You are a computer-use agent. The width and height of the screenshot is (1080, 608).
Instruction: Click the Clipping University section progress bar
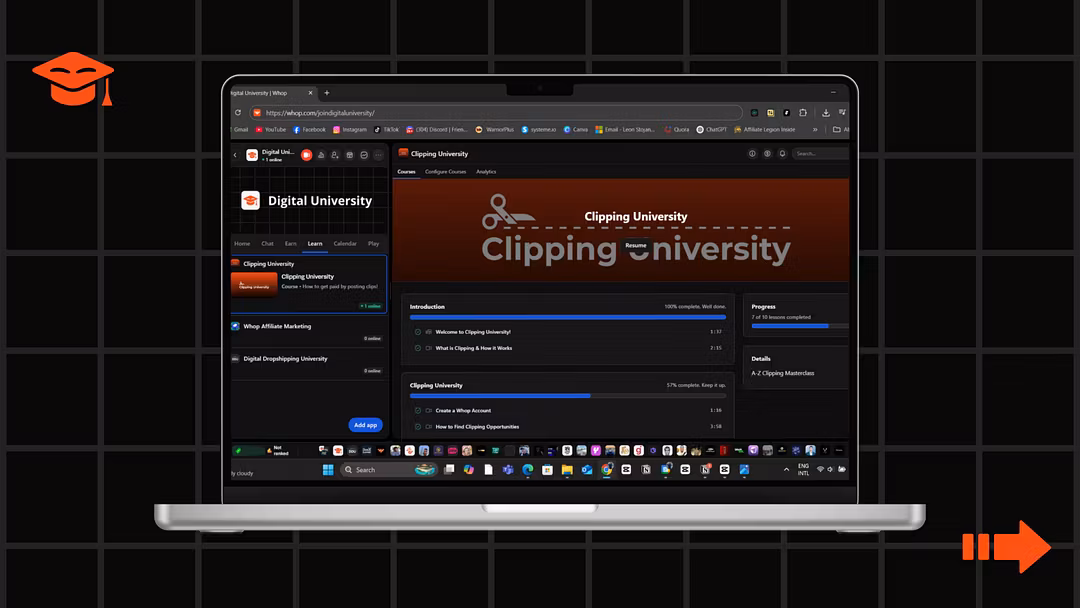(568, 396)
